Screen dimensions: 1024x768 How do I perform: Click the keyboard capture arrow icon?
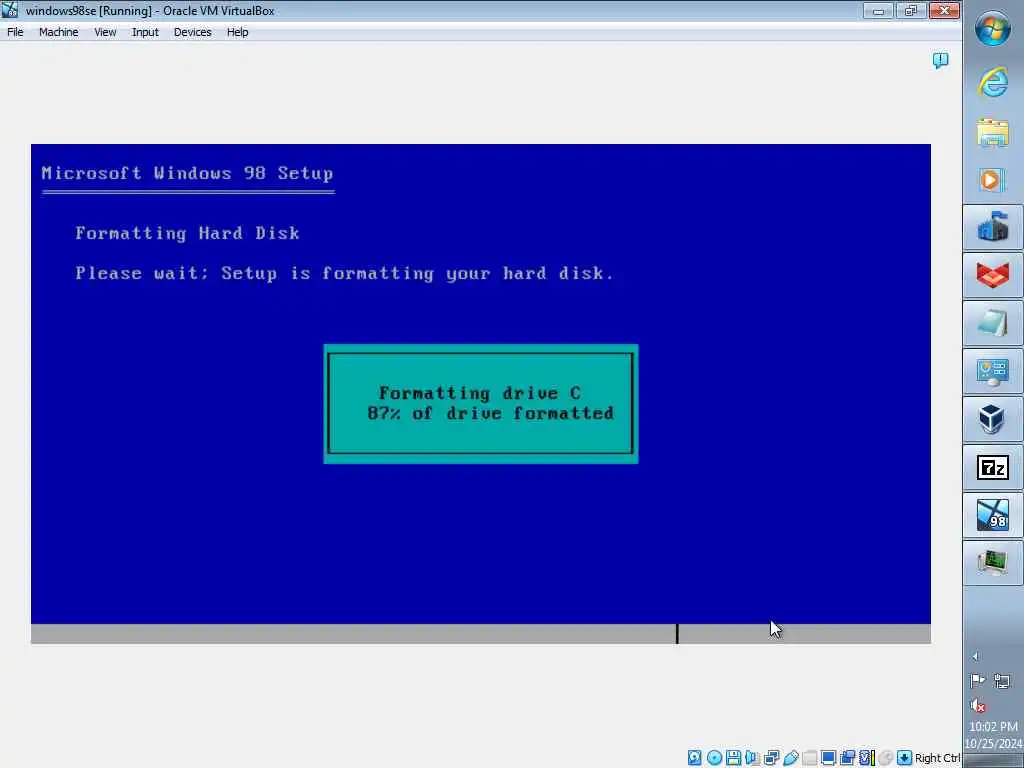[x=904, y=758]
